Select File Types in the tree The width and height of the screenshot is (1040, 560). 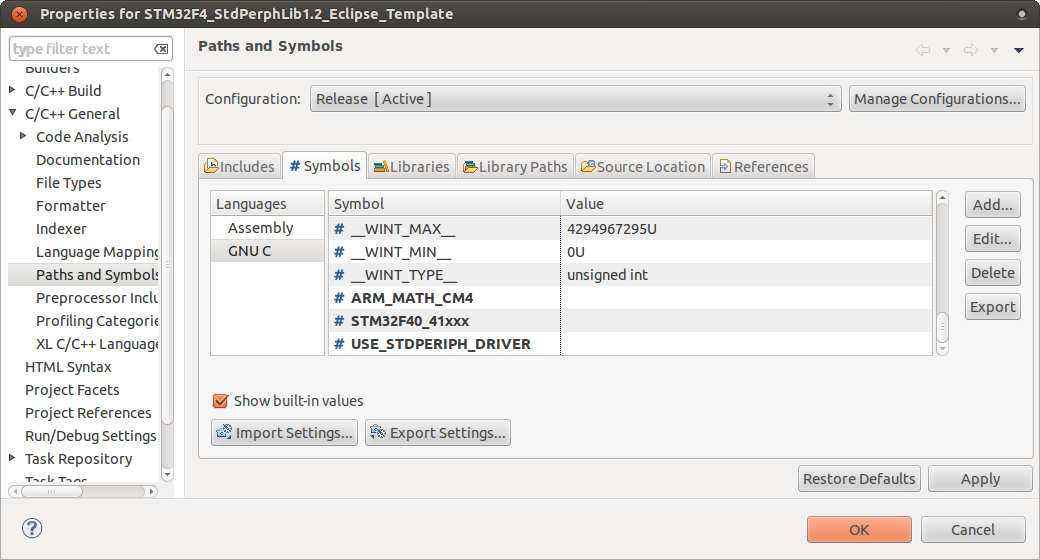68,183
